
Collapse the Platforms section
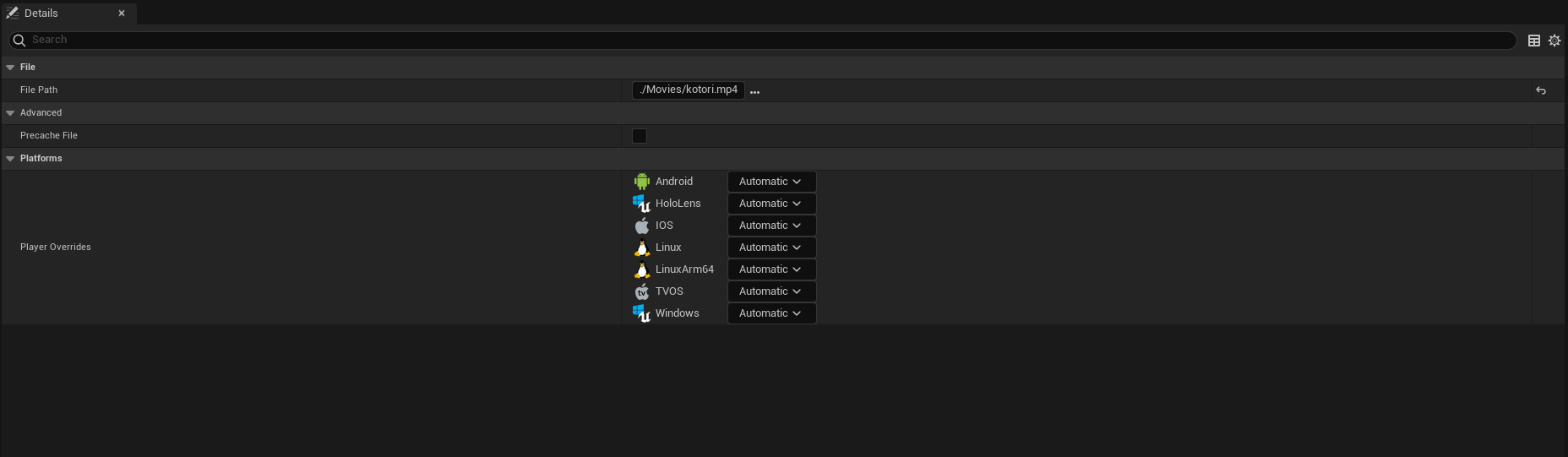[10, 159]
